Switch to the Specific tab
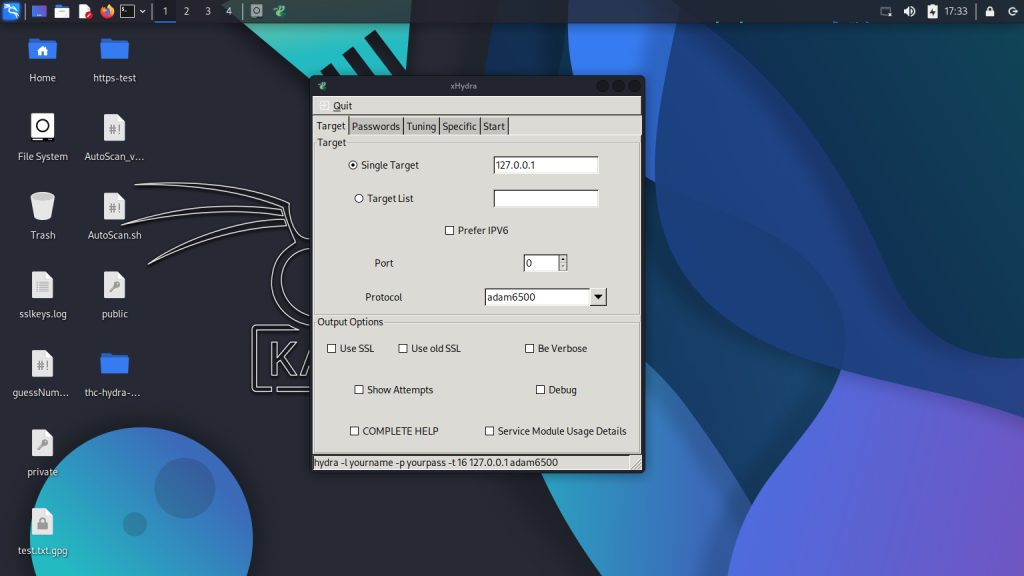The image size is (1024, 576). pyautogui.click(x=459, y=126)
